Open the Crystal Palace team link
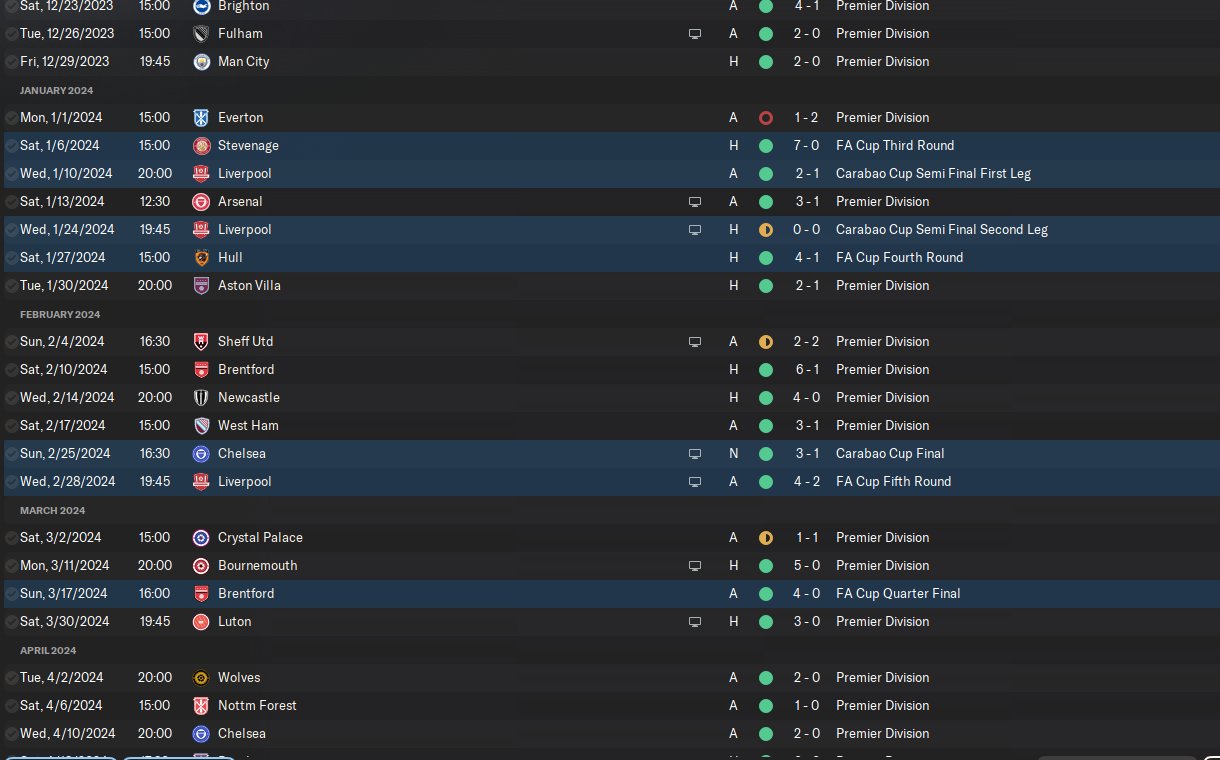 pyautogui.click(x=260, y=537)
